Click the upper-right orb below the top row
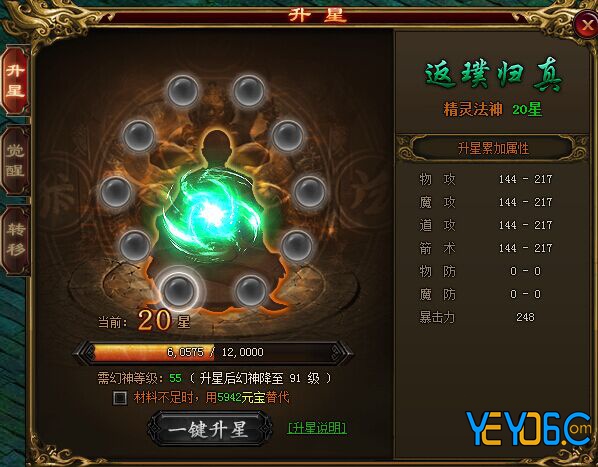Image resolution: width=598 pixels, height=467 pixels. click(x=288, y=136)
